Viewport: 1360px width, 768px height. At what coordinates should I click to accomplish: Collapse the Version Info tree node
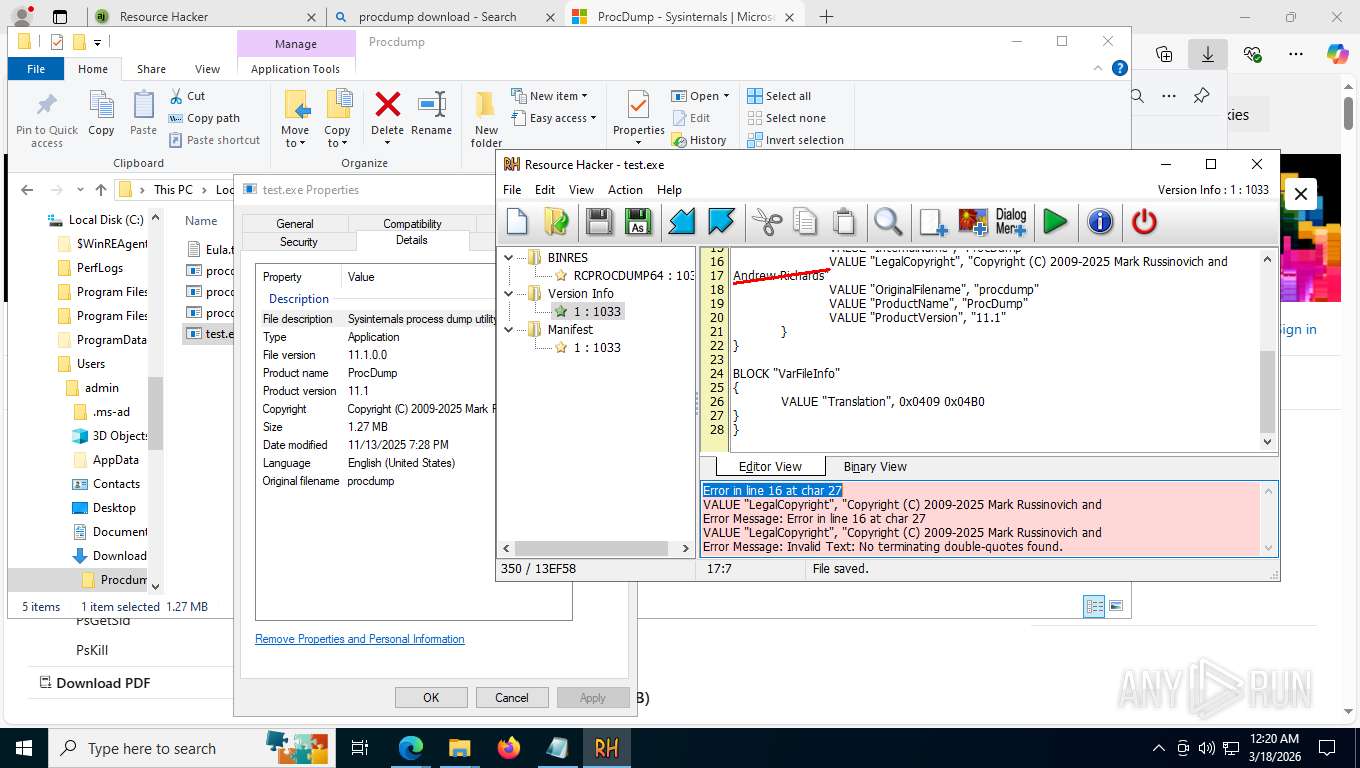[509, 294]
